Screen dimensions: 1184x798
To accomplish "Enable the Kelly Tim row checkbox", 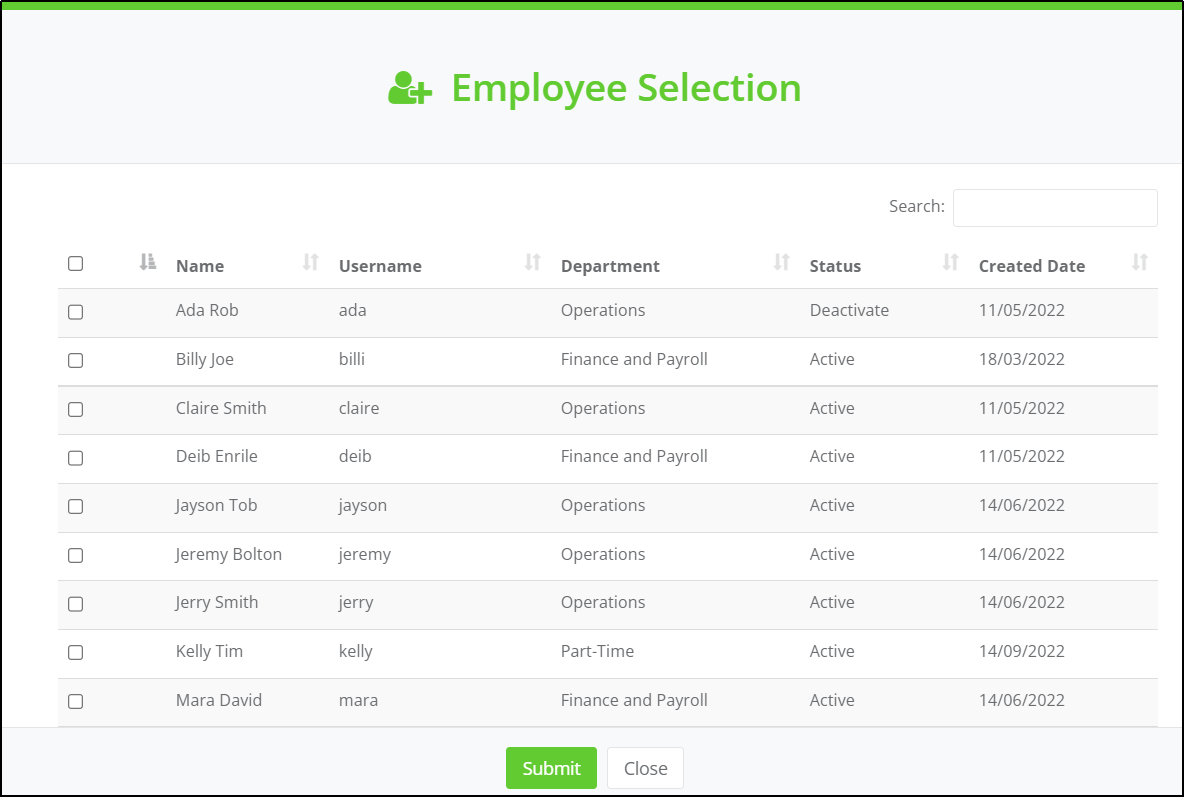I will [76, 652].
